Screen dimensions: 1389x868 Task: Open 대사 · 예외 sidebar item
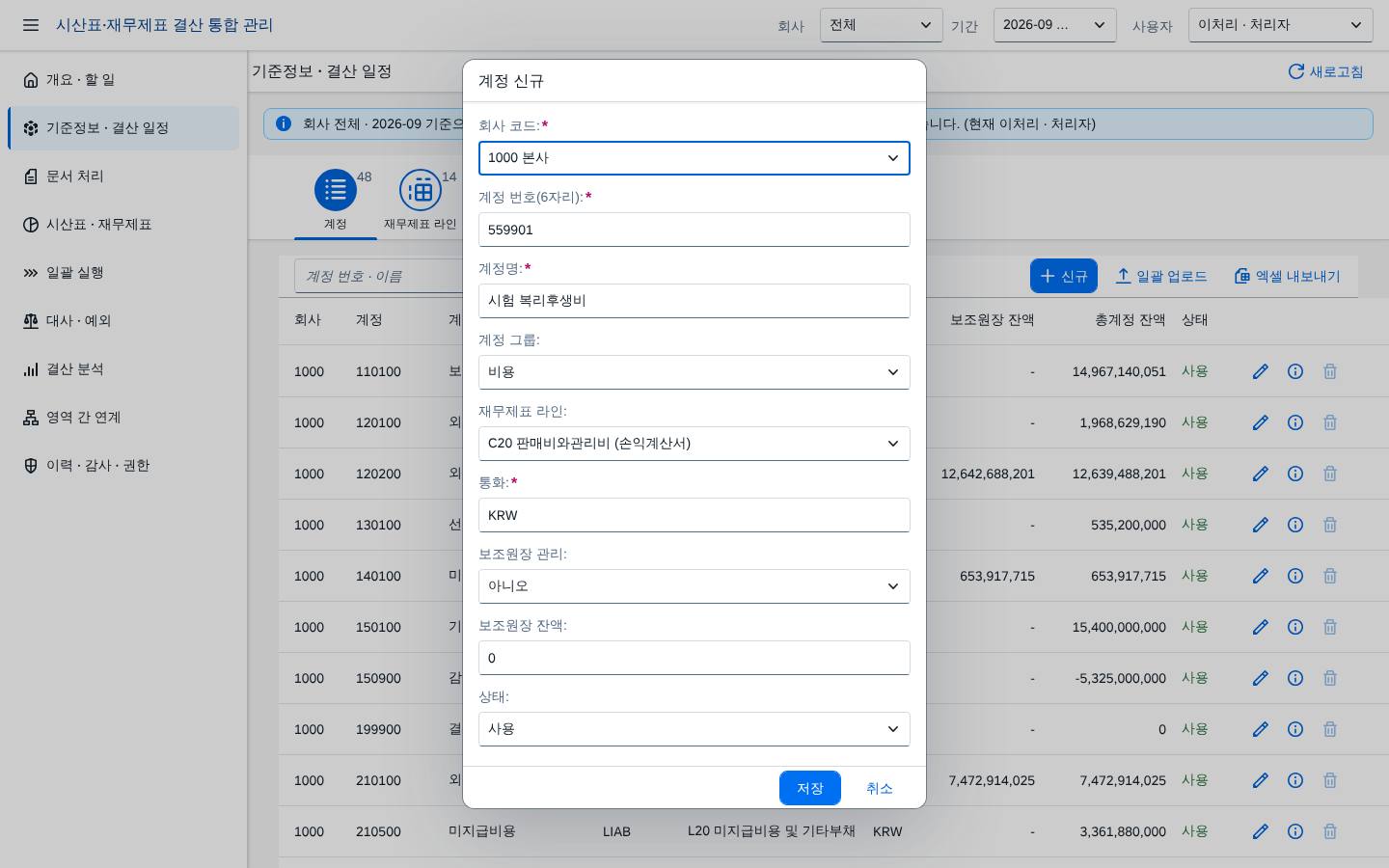[x=123, y=321]
